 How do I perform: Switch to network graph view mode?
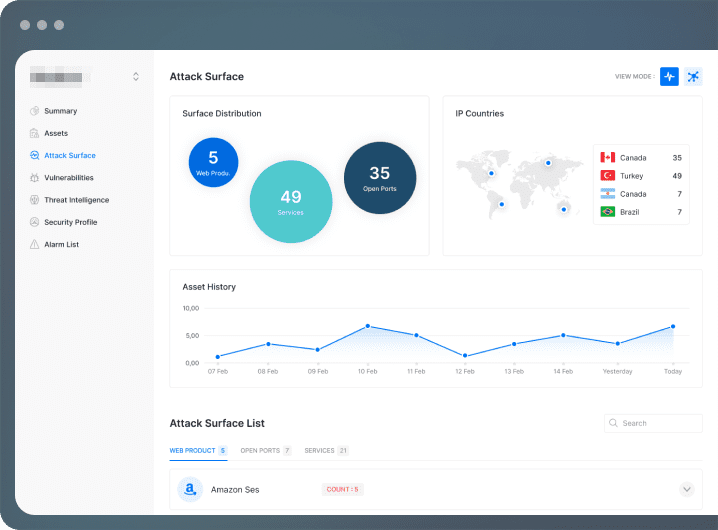[x=693, y=76]
